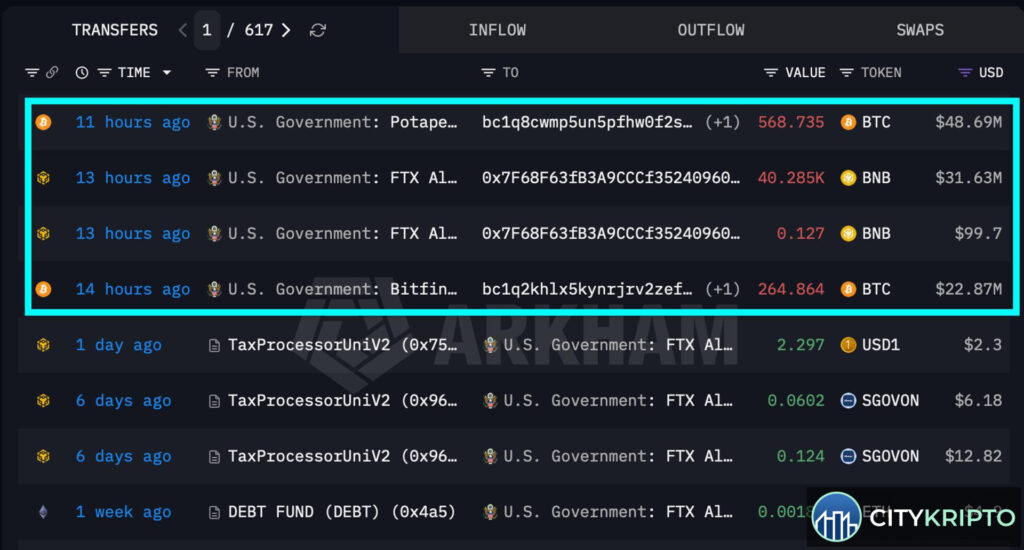
Task: Click the USD amount $48.69M
Action: (968, 122)
